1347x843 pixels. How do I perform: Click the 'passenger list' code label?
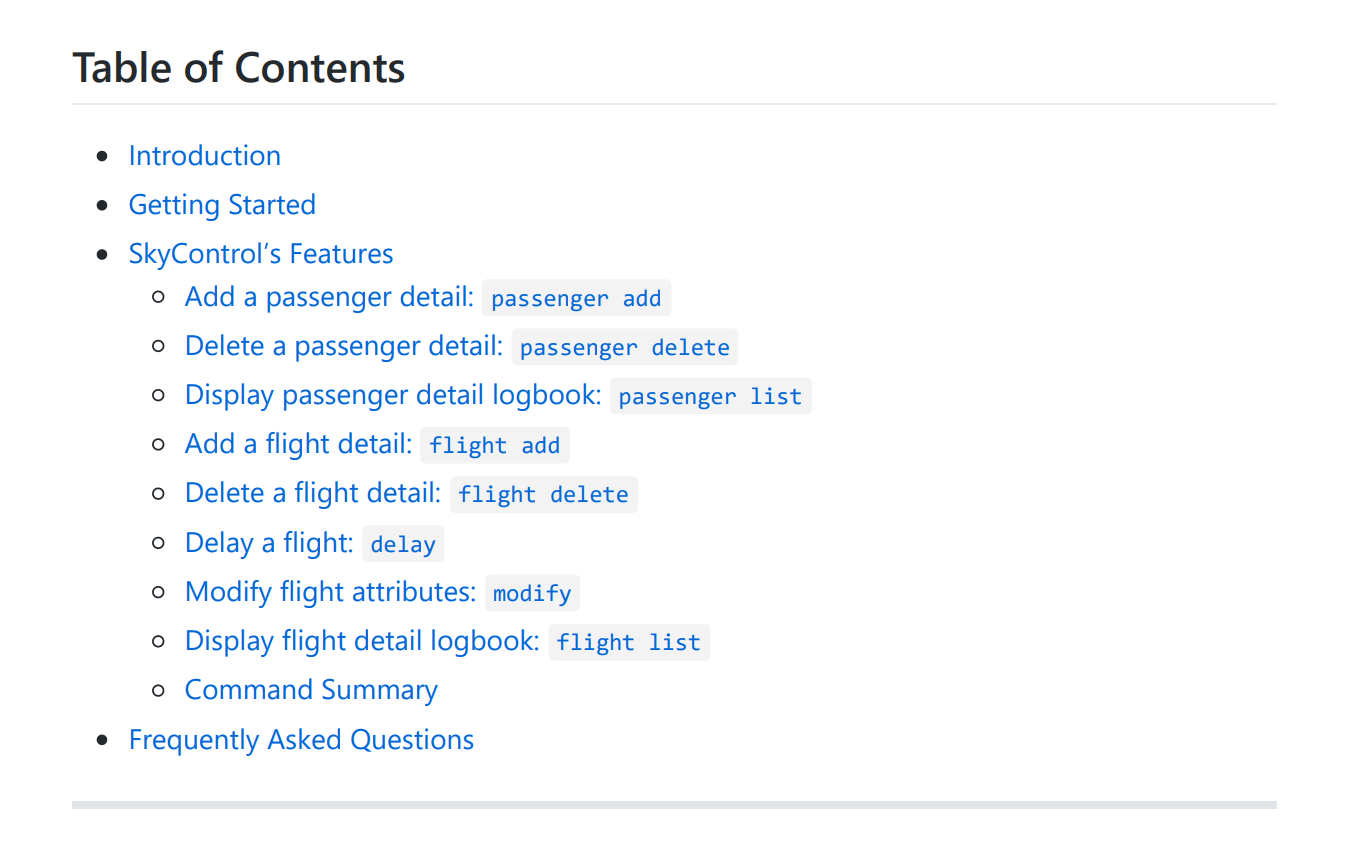(x=710, y=397)
